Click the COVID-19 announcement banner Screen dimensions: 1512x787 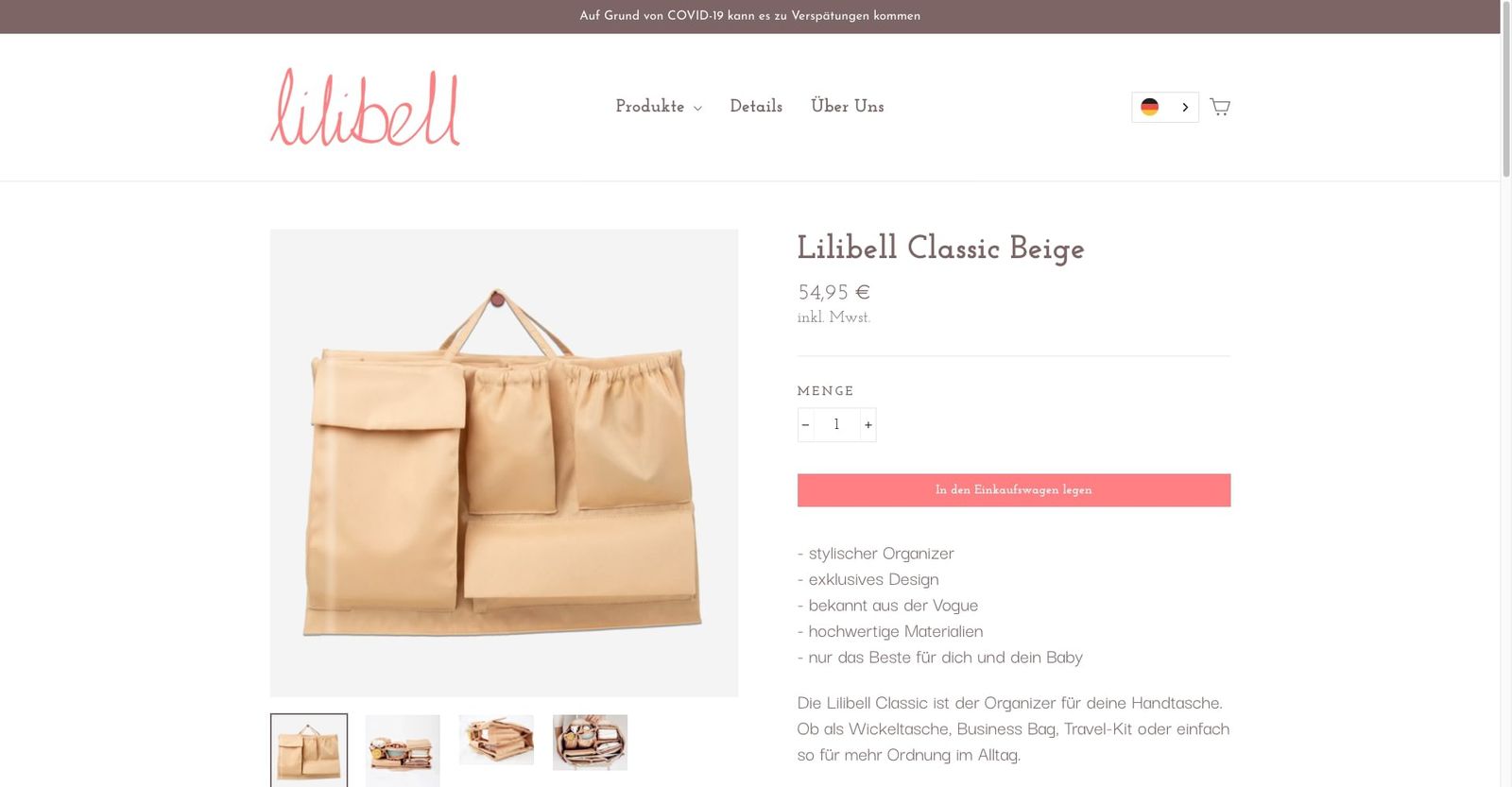[x=749, y=16]
